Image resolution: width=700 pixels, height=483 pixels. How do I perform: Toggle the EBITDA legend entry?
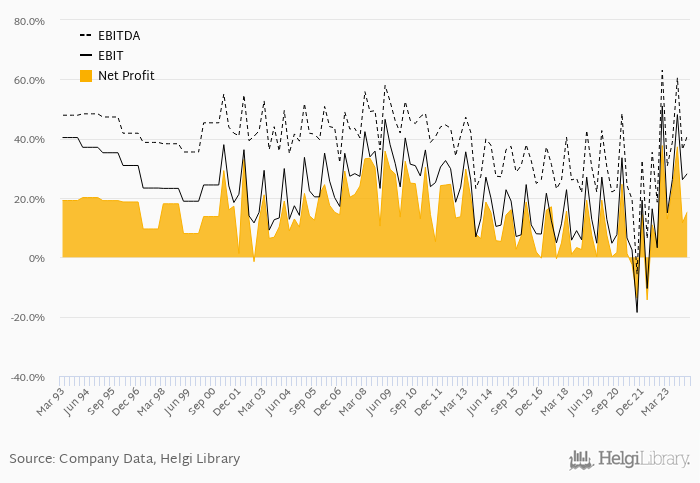110,36
